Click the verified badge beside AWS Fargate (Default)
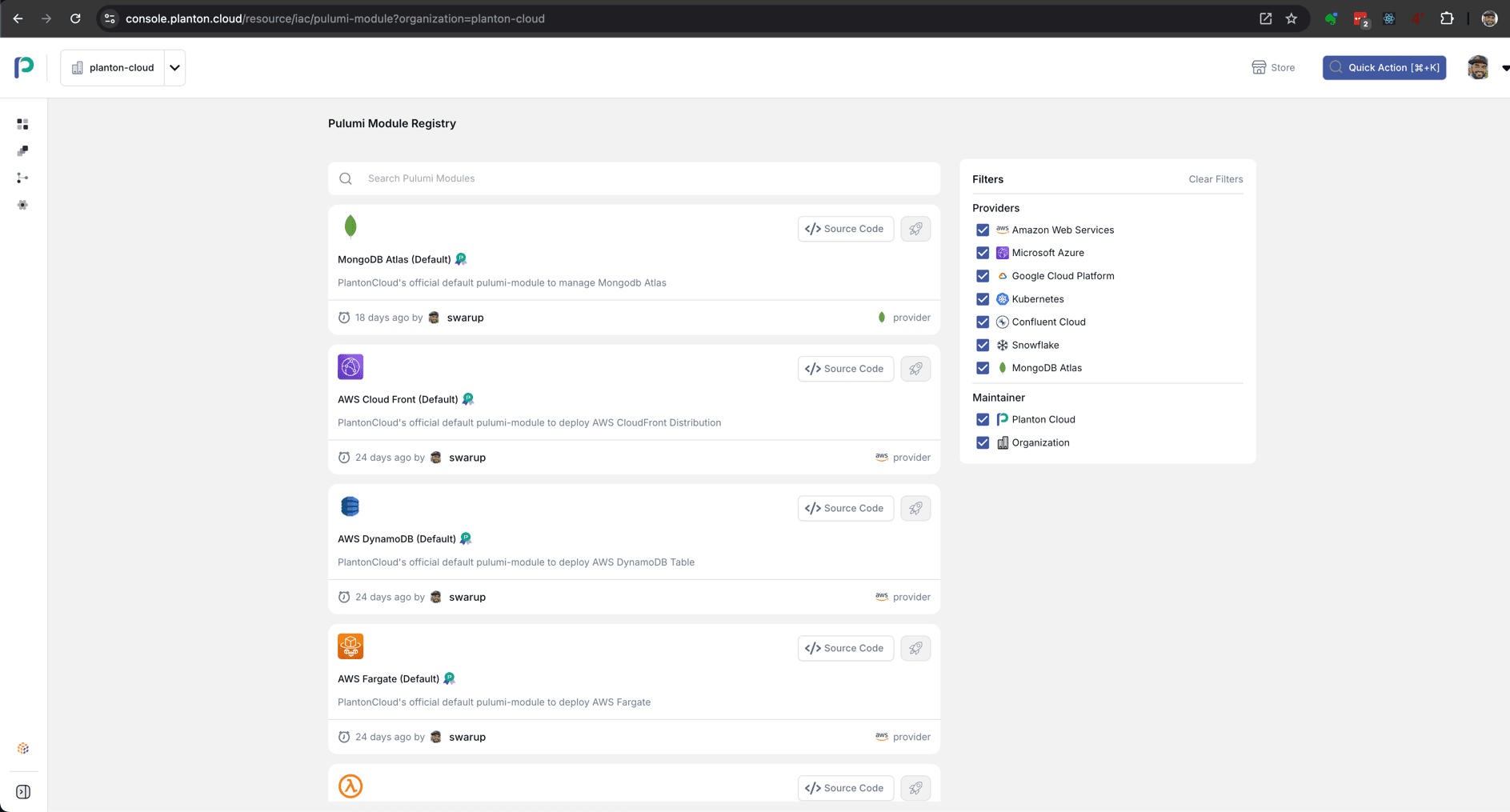 (449, 678)
